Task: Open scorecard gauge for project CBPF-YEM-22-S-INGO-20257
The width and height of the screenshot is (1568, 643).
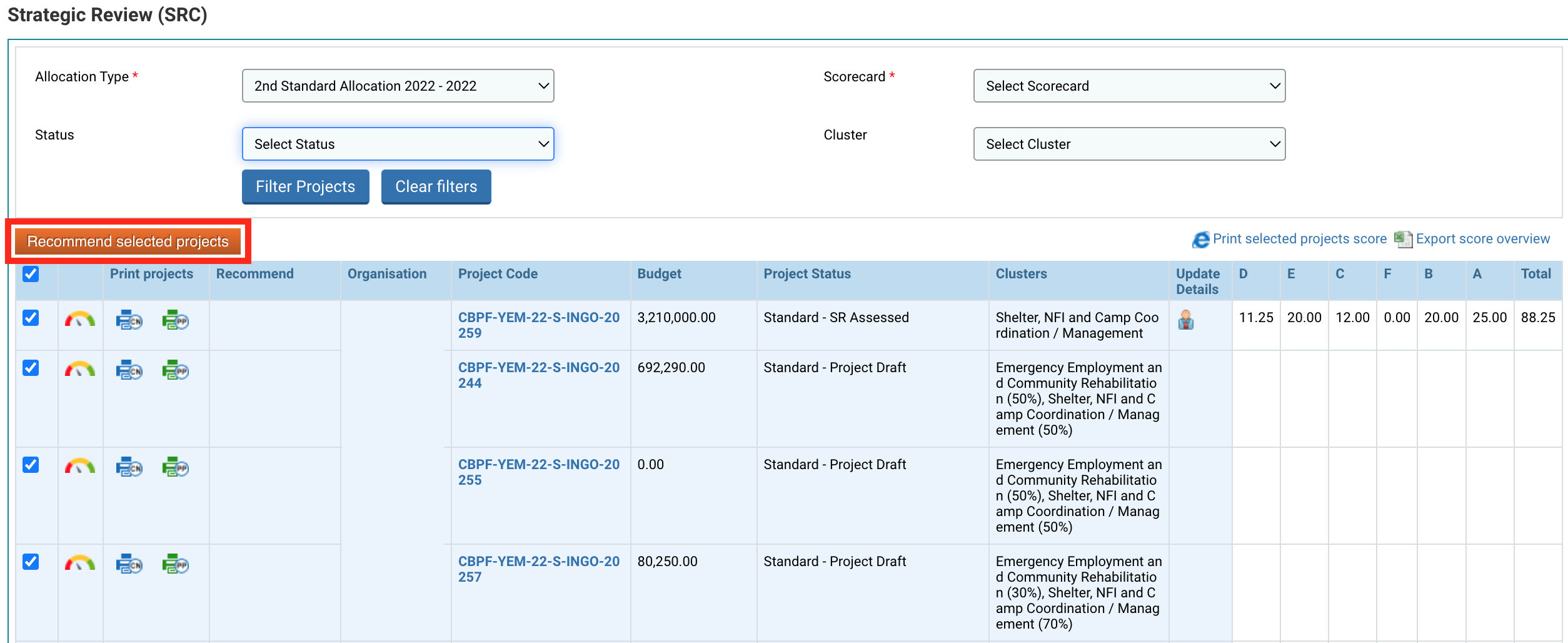Action: 80,564
